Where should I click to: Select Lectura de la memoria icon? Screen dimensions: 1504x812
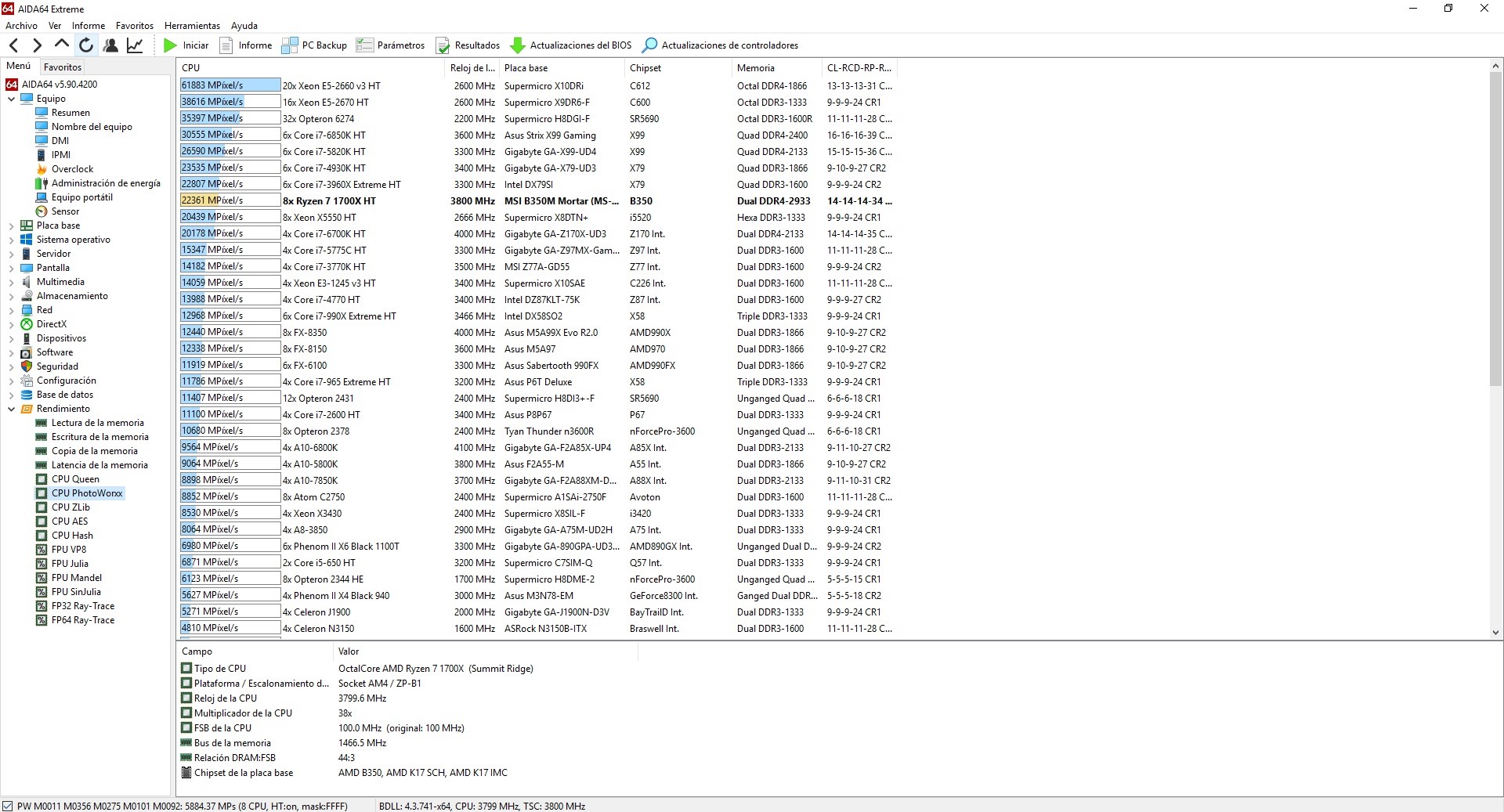pyautogui.click(x=42, y=423)
